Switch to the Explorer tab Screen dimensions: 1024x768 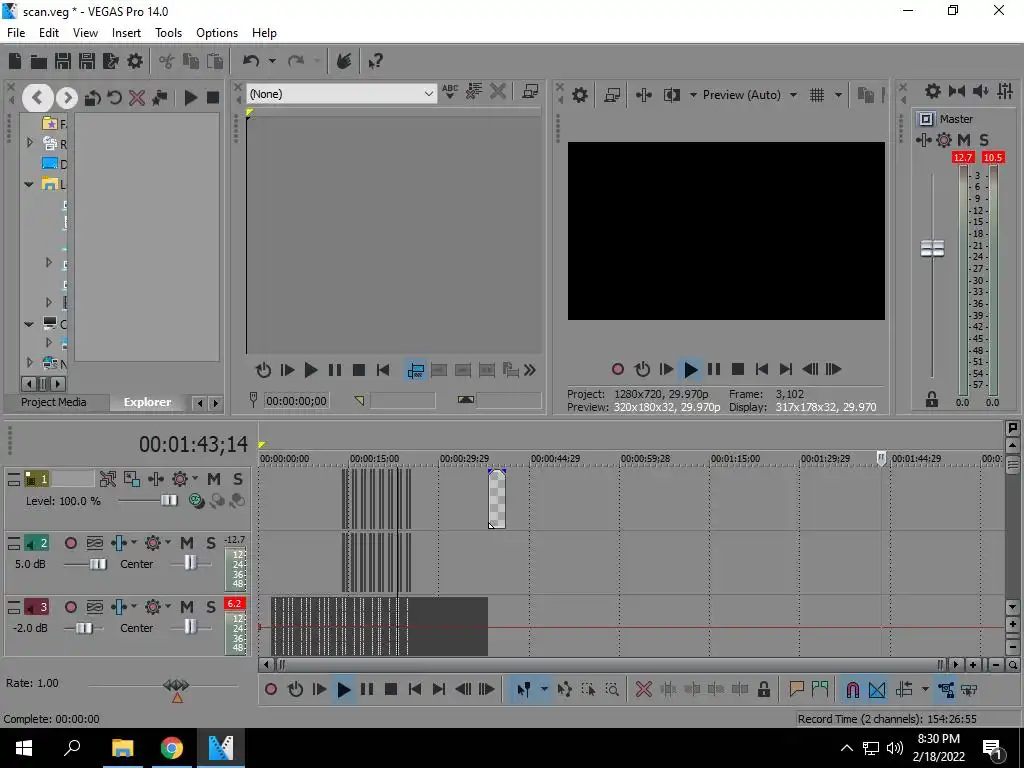click(x=148, y=402)
